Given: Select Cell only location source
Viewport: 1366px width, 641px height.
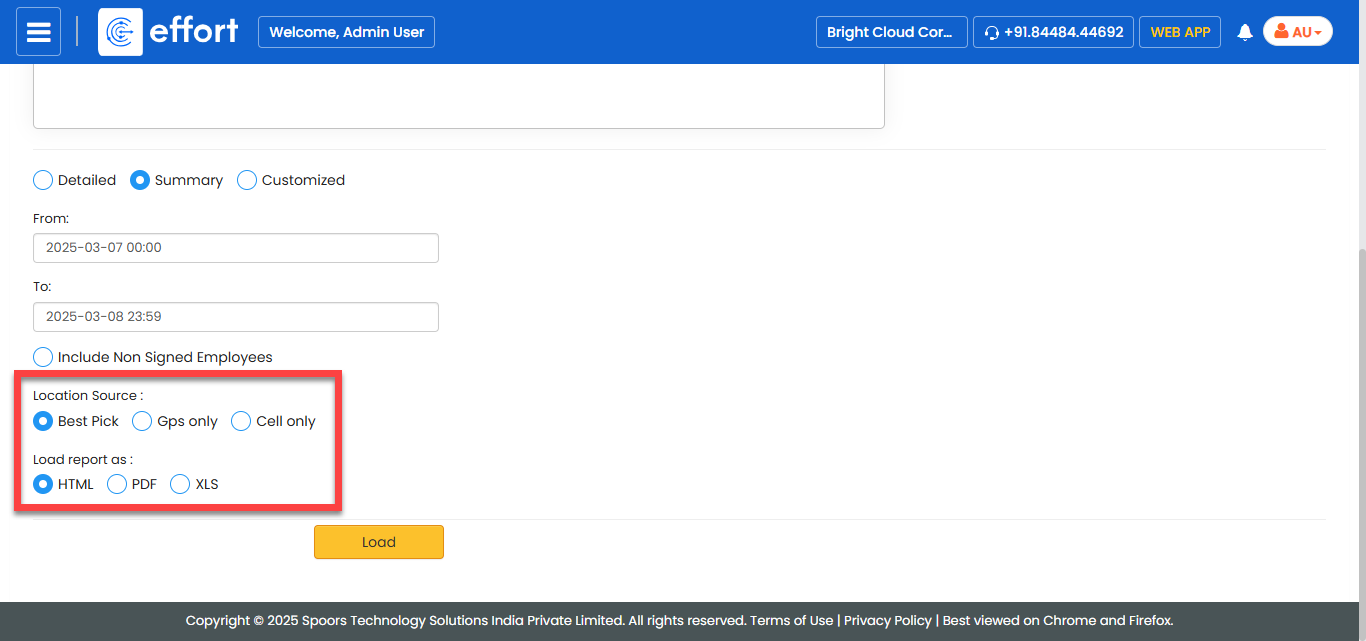Looking at the screenshot, I should click(x=241, y=421).
